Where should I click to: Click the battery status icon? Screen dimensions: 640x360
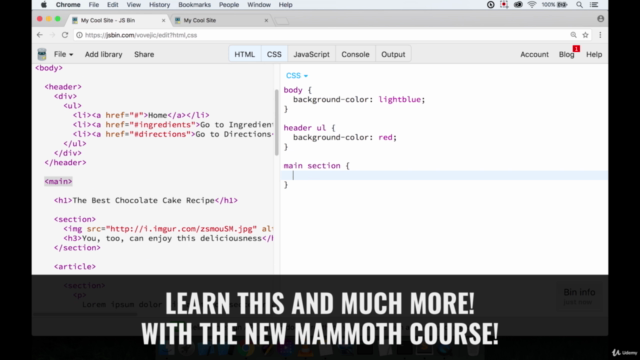pos(562,5)
